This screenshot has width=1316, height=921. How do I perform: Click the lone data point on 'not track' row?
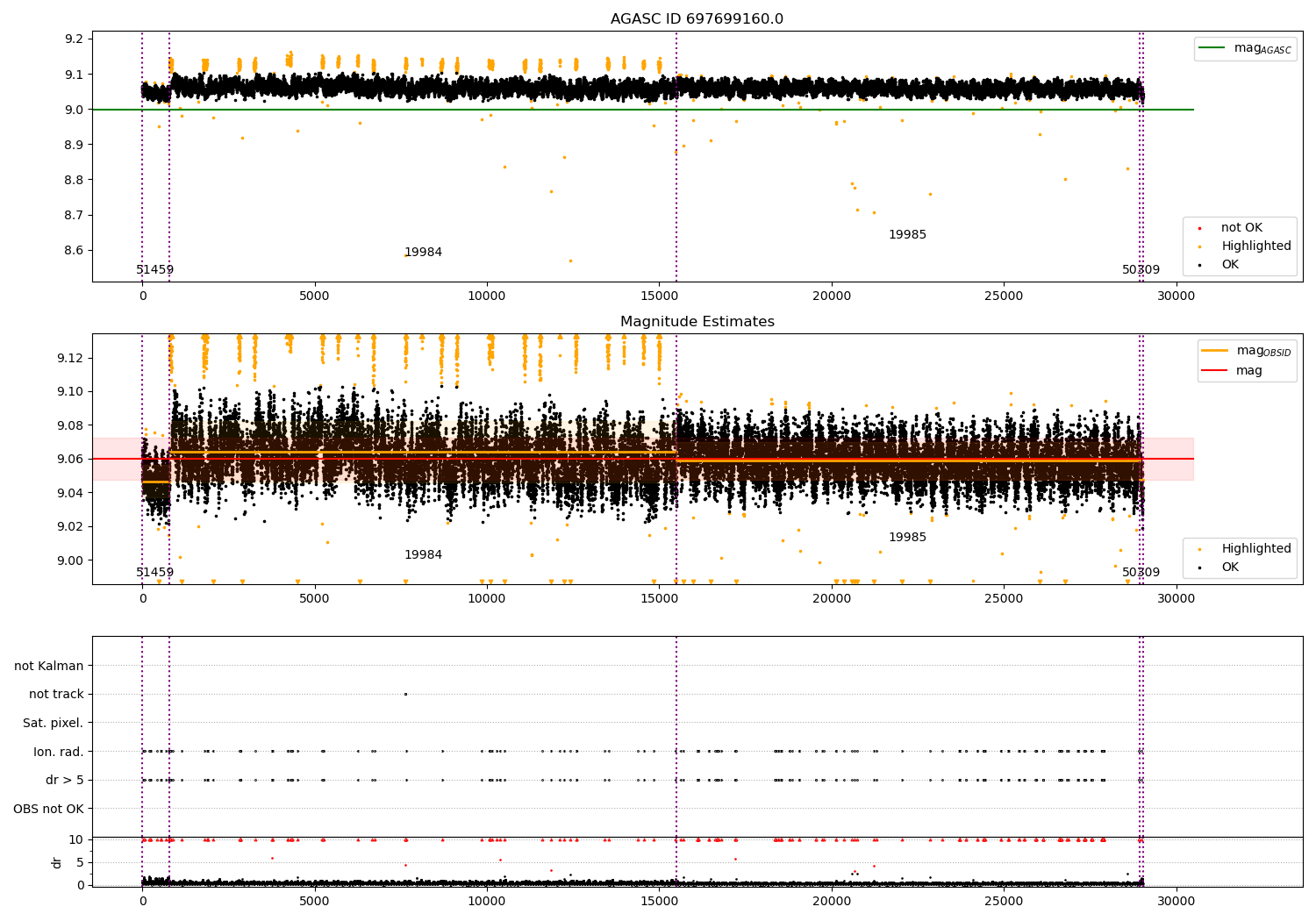pyautogui.click(x=405, y=694)
